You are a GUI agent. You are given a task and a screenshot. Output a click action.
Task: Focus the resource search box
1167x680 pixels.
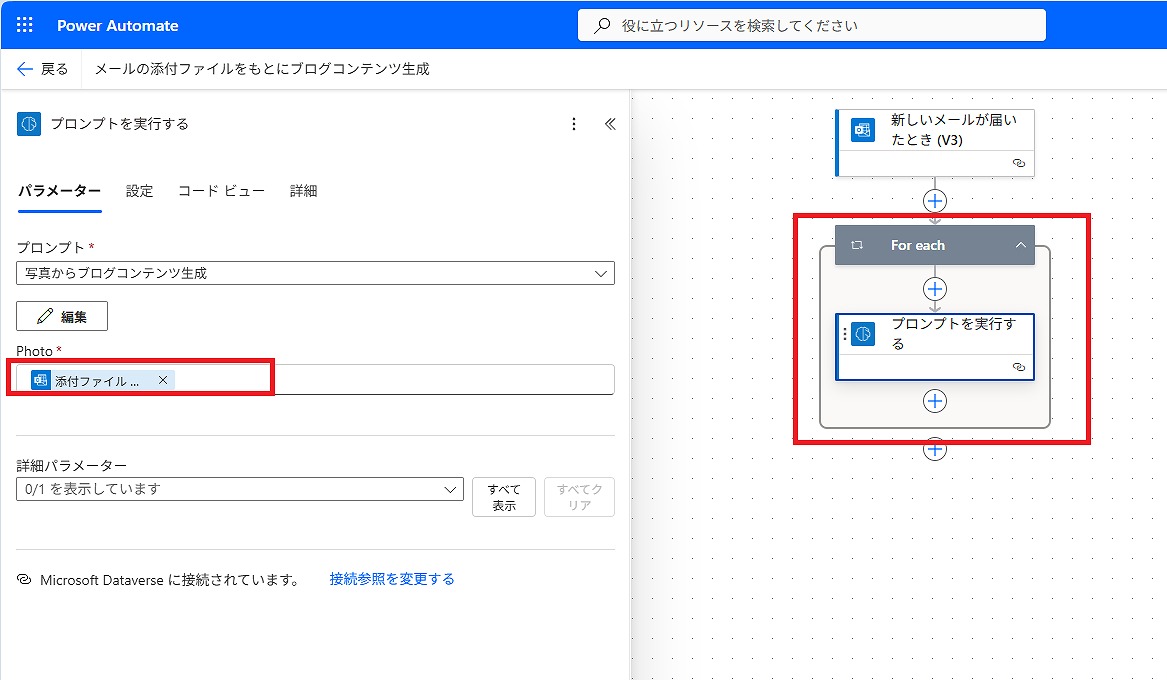812,26
